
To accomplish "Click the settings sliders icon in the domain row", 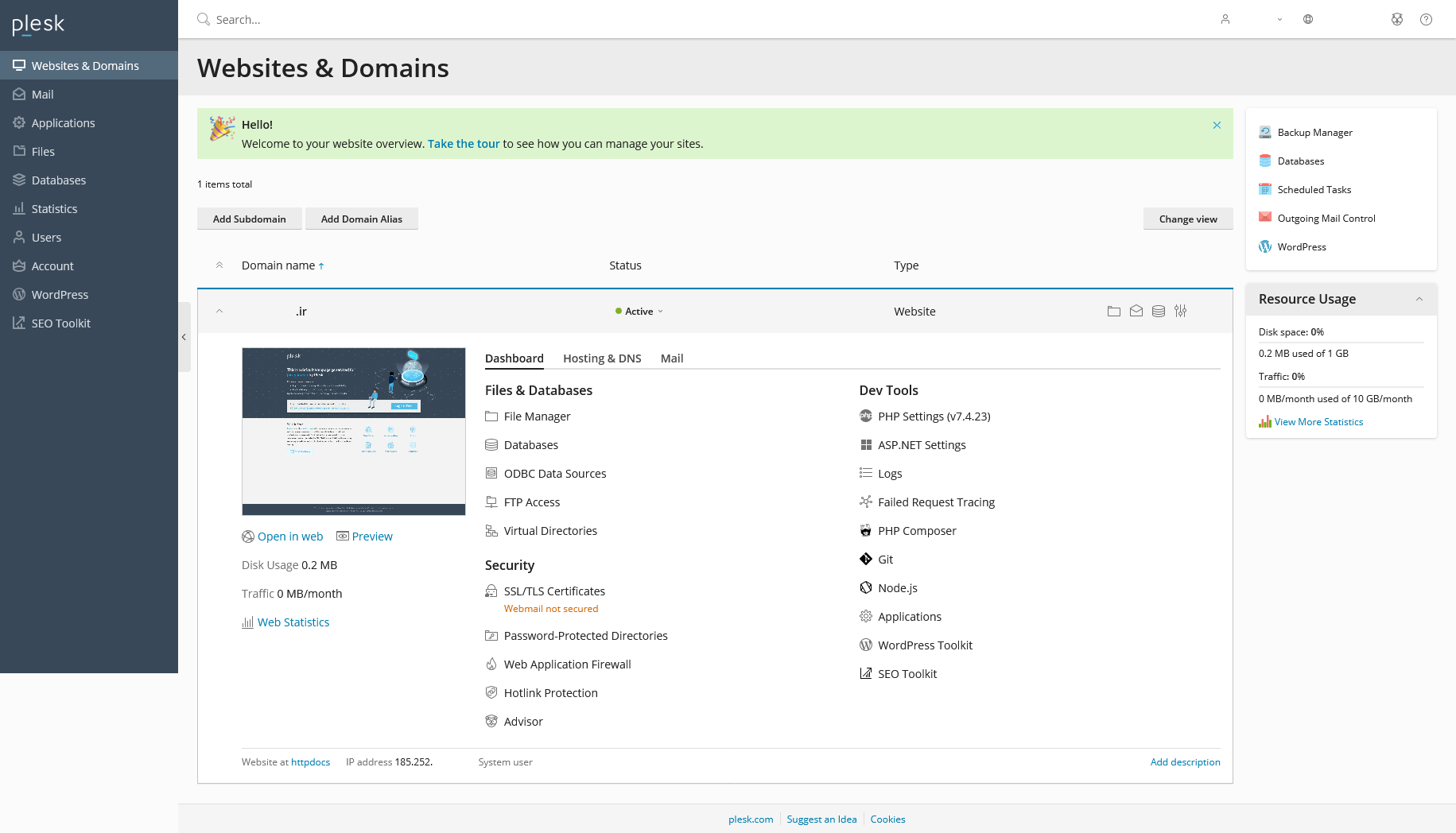I will coord(1181,312).
